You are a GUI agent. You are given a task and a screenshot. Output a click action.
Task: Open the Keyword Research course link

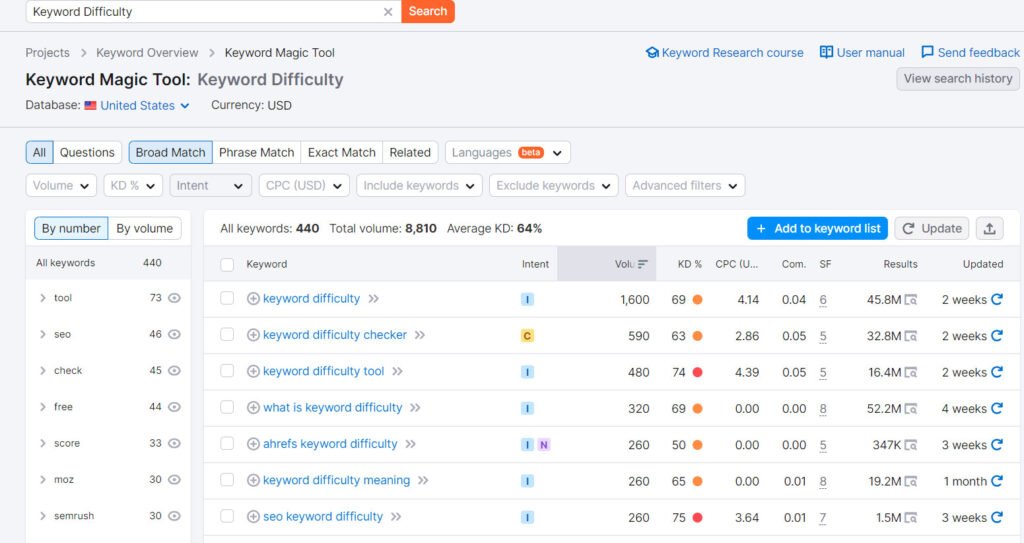(x=724, y=53)
